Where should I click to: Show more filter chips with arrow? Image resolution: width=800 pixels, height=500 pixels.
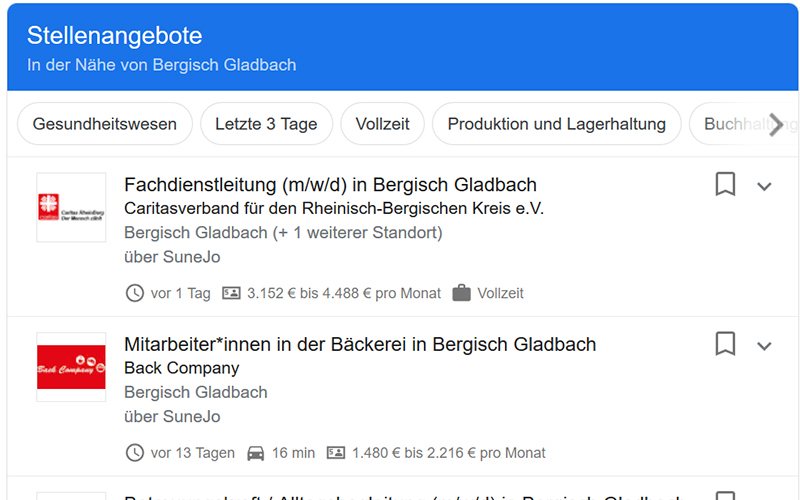[x=776, y=124]
